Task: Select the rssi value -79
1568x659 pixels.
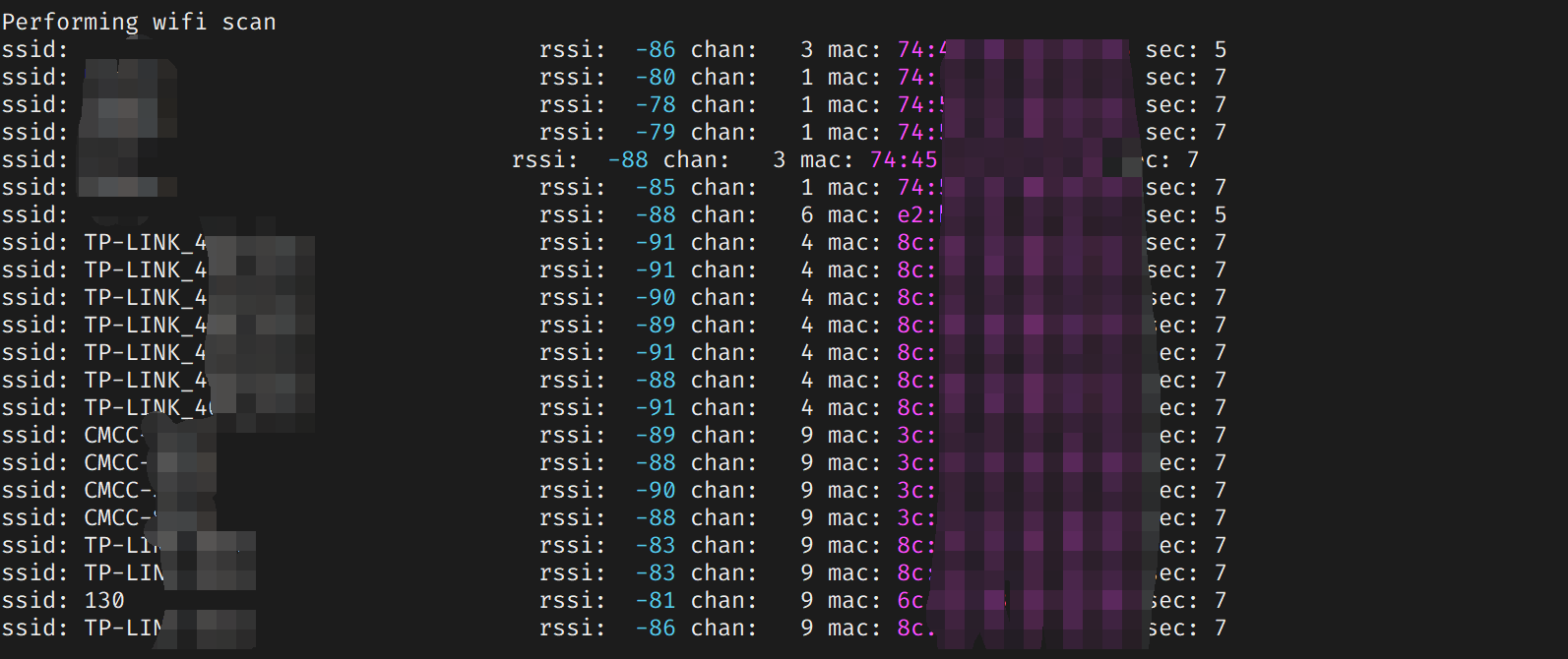Action: [655, 132]
